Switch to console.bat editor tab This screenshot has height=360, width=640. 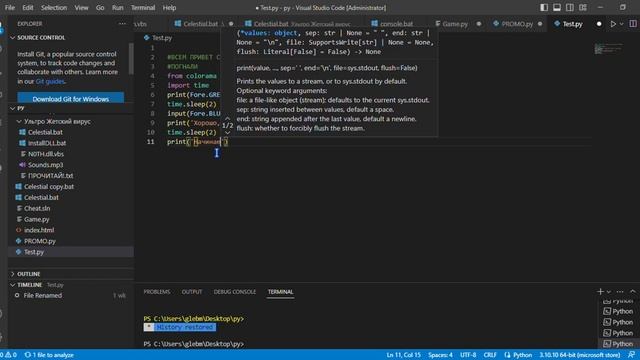pyautogui.click(x=396, y=24)
